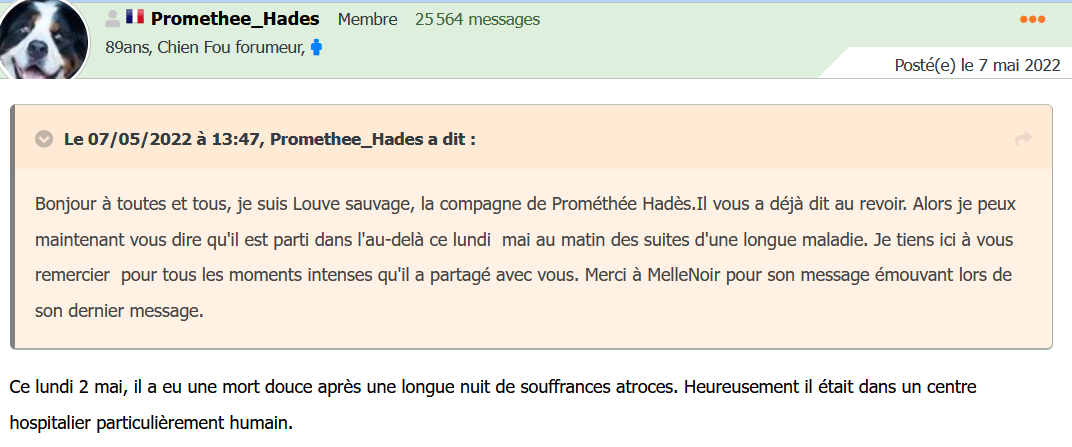
Task: Open the Bernese dog avatar picture
Action: (43, 40)
